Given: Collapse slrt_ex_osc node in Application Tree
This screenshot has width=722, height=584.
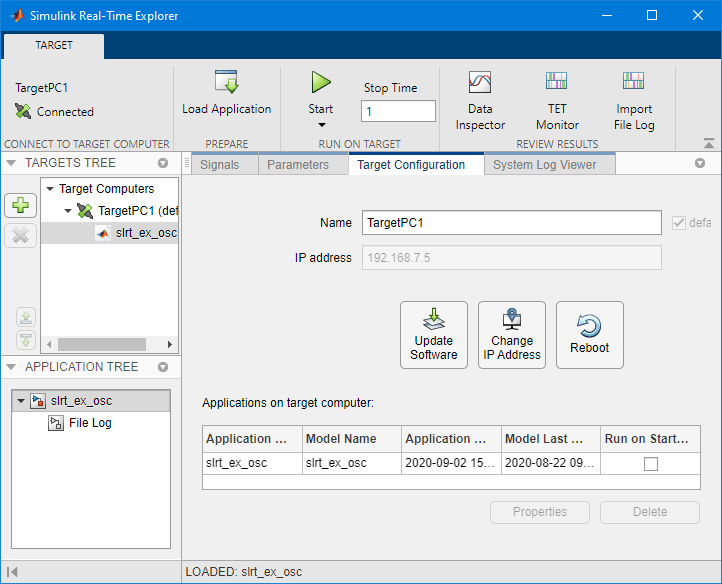Looking at the screenshot, I should [21, 401].
